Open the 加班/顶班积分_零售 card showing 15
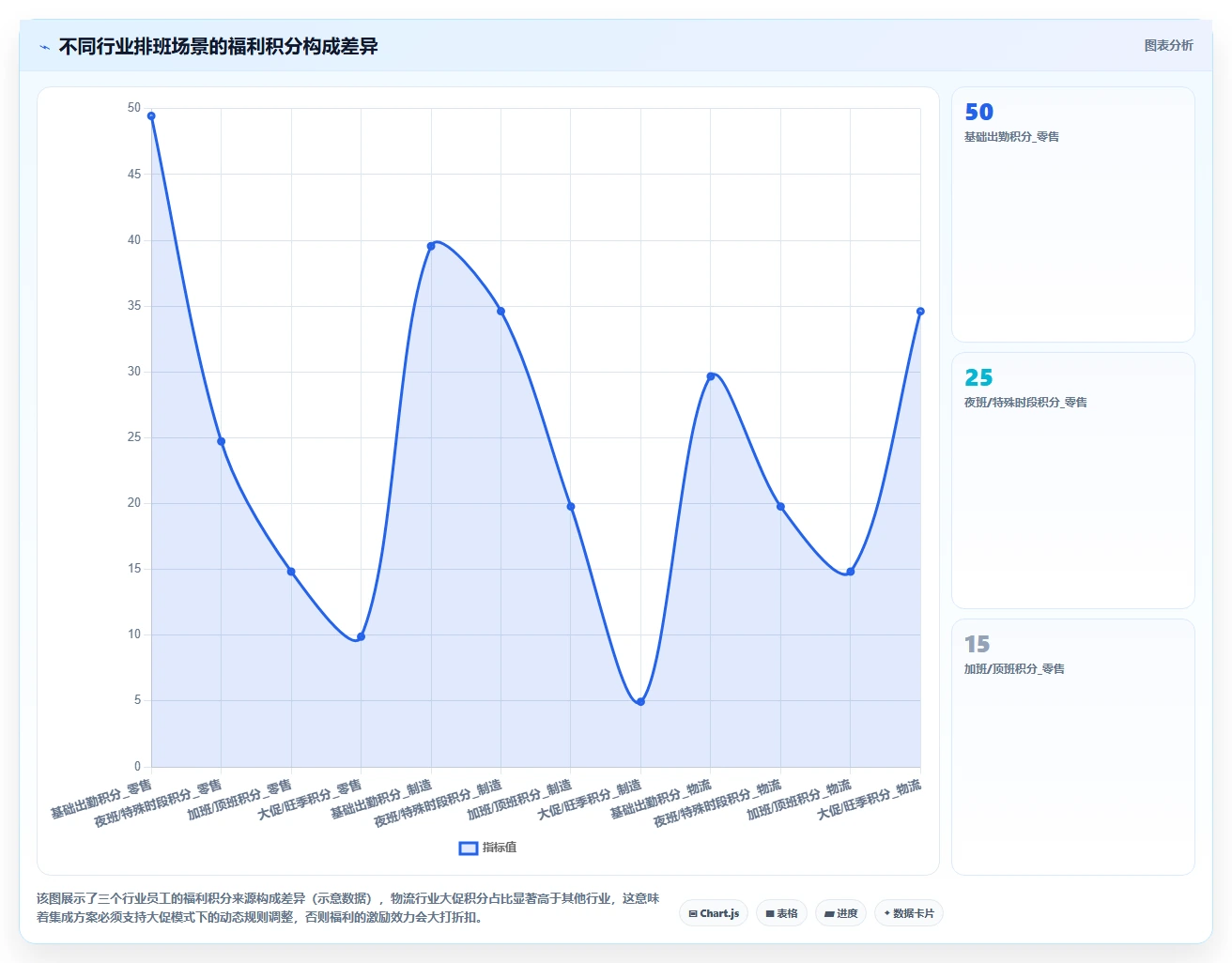 coord(1073,747)
